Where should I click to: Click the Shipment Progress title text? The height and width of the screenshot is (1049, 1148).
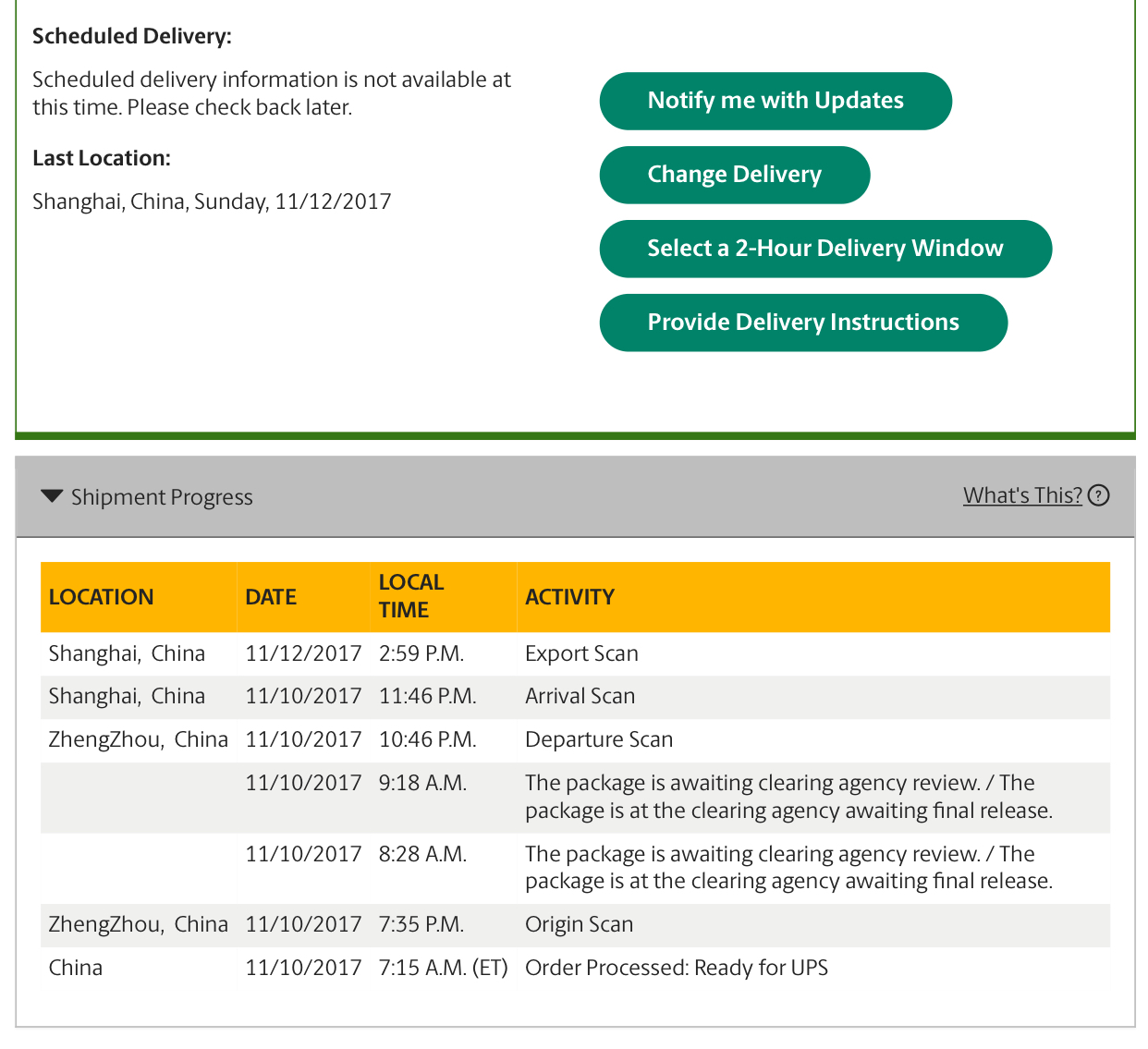pyautogui.click(x=162, y=497)
